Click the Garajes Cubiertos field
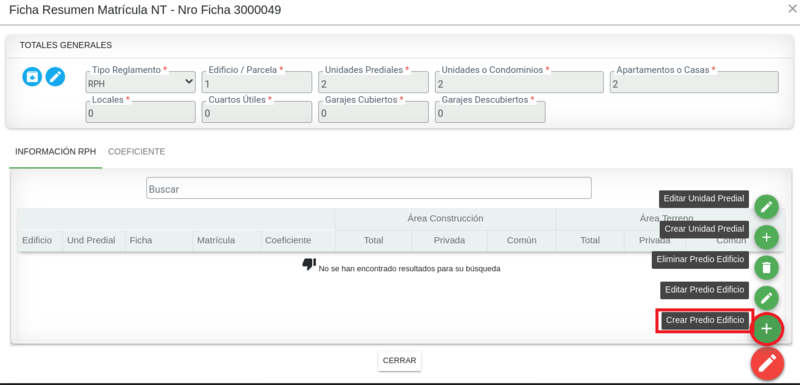Screen dimensions: 800x385 (x=373, y=112)
